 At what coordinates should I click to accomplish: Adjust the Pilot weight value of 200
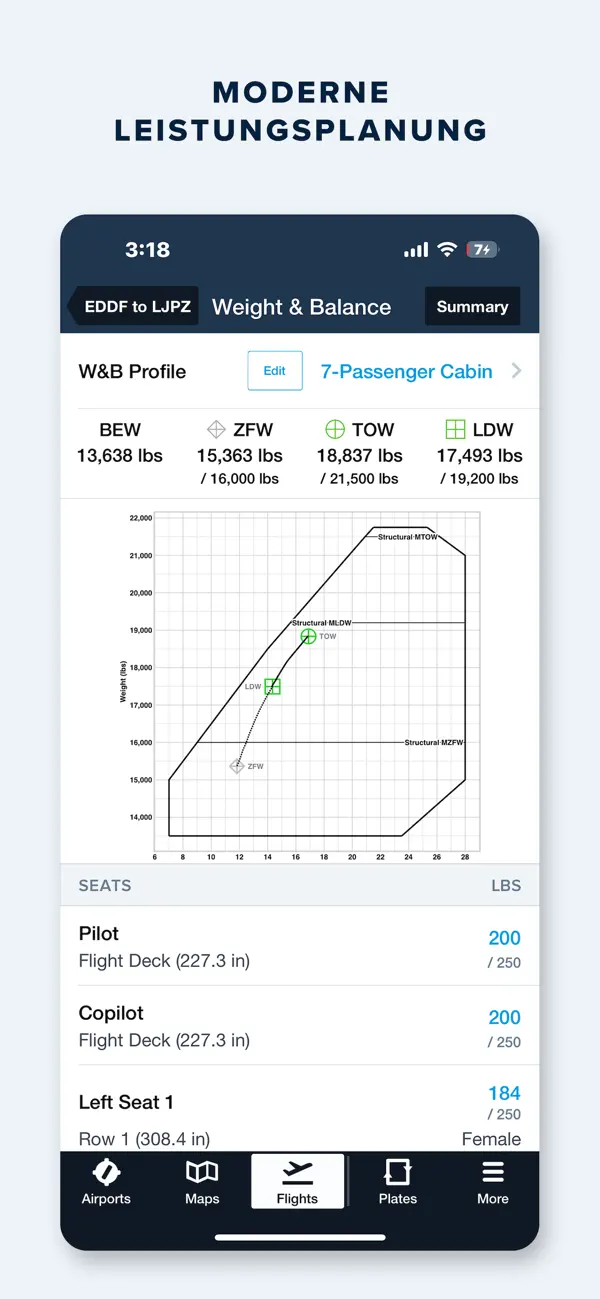(x=504, y=938)
